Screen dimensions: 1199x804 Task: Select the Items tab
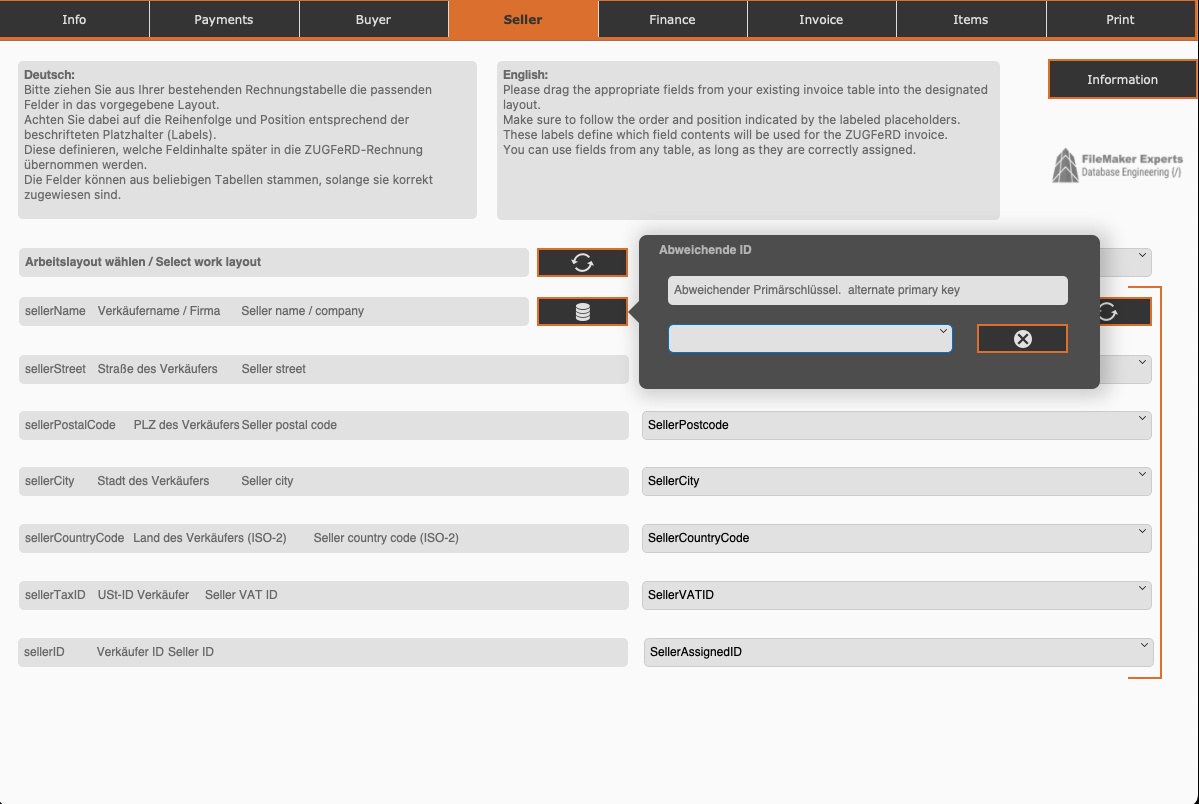[x=970, y=20]
